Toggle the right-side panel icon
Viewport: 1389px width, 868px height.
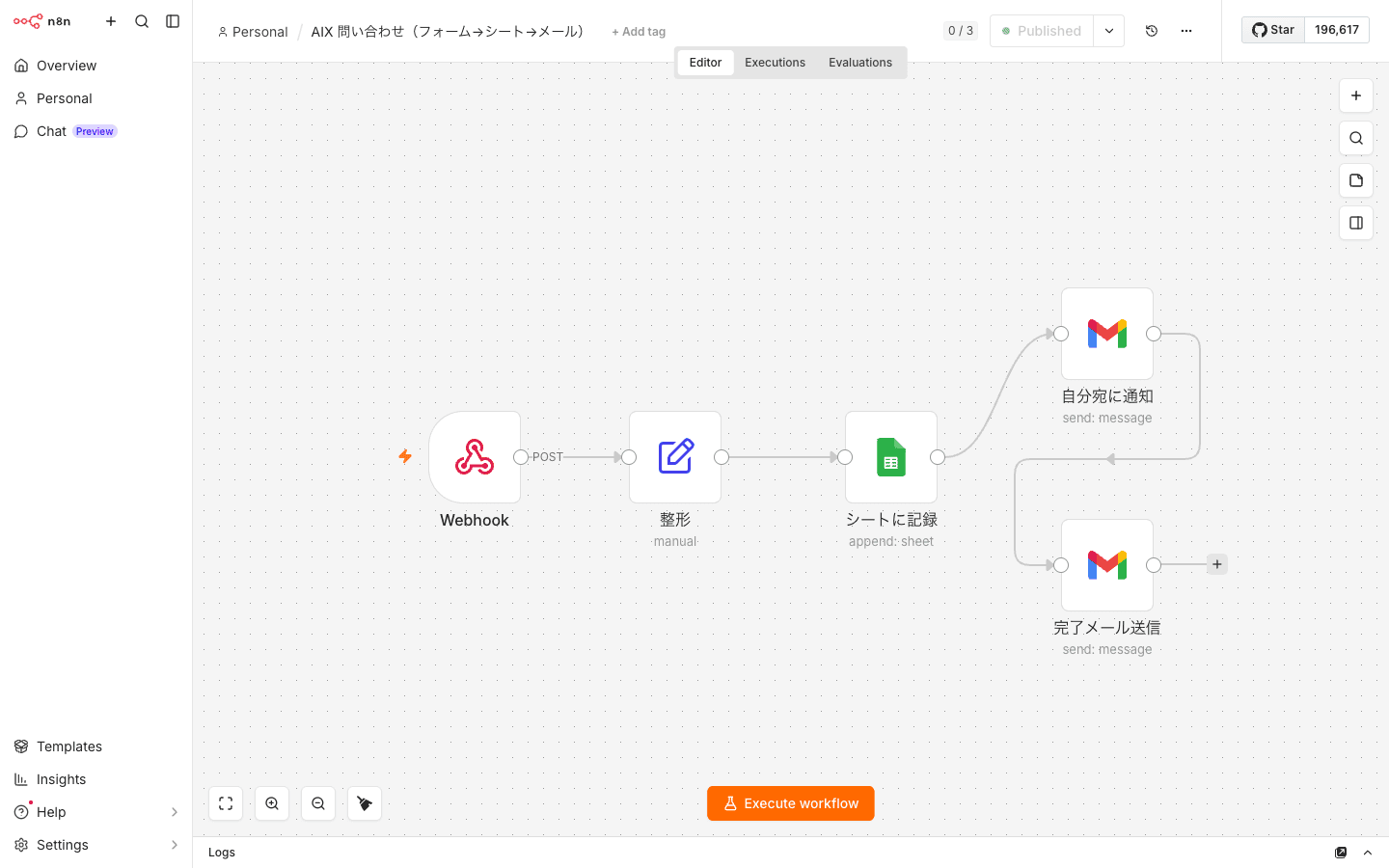pyautogui.click(x=1356, y=223)
